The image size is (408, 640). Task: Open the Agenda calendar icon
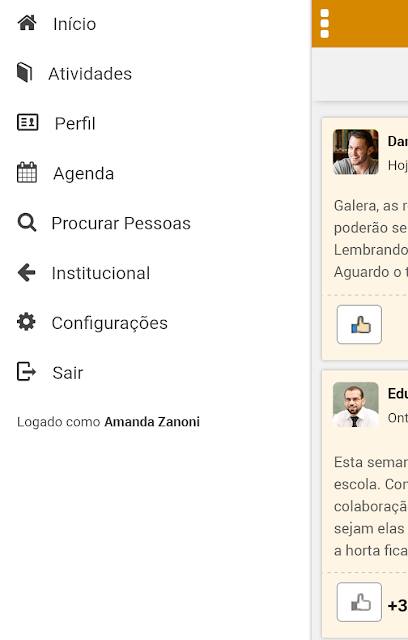[27, 172]
